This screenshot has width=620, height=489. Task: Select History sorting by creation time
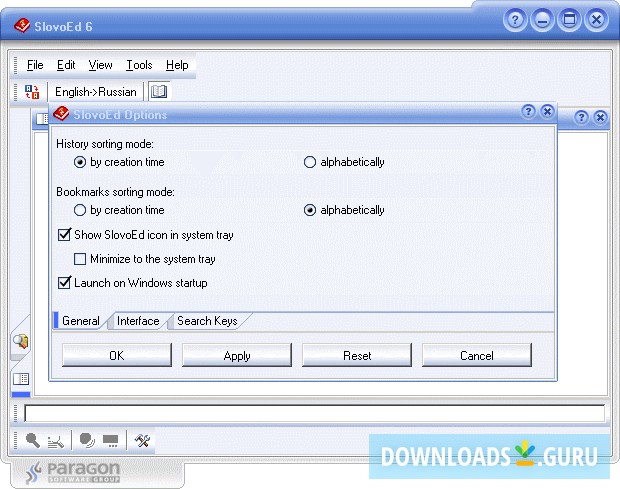click(x=119, y=162)
